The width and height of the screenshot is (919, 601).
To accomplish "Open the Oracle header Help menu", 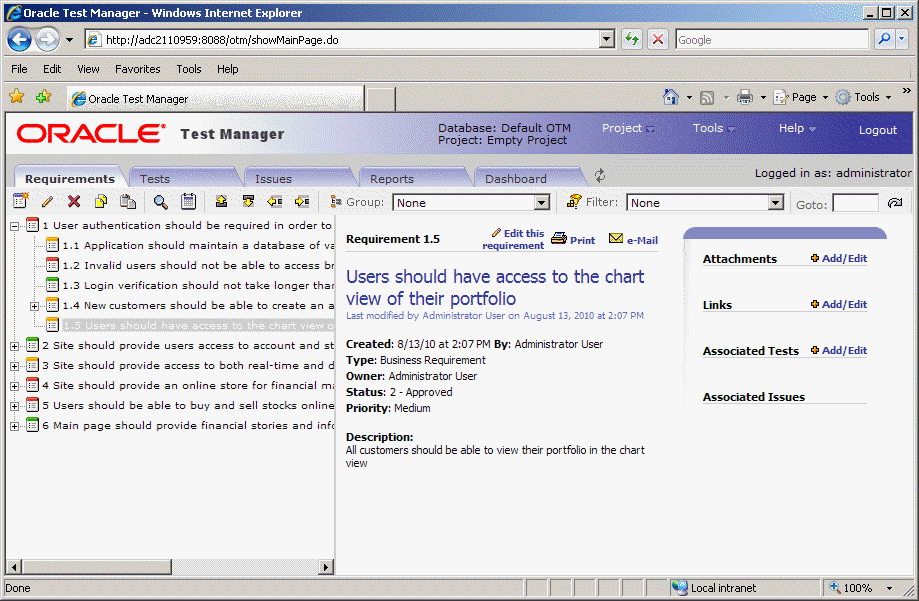I will click(x=797, y=128).
